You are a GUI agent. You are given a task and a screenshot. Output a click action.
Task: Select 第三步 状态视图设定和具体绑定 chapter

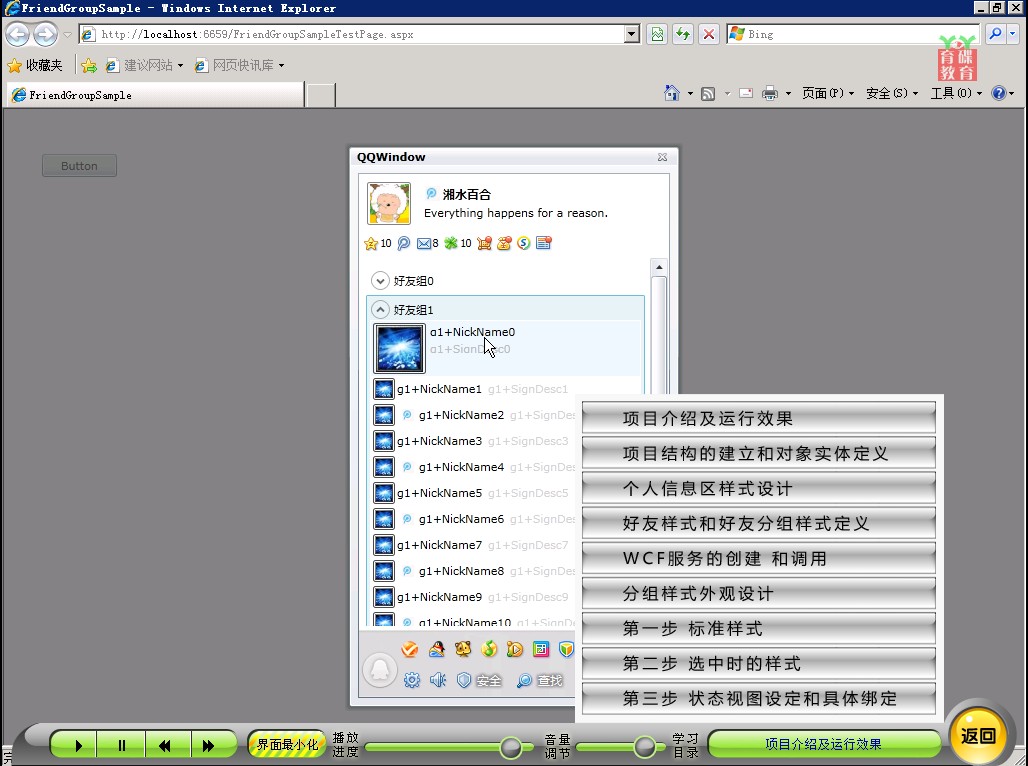click(759, 698)
